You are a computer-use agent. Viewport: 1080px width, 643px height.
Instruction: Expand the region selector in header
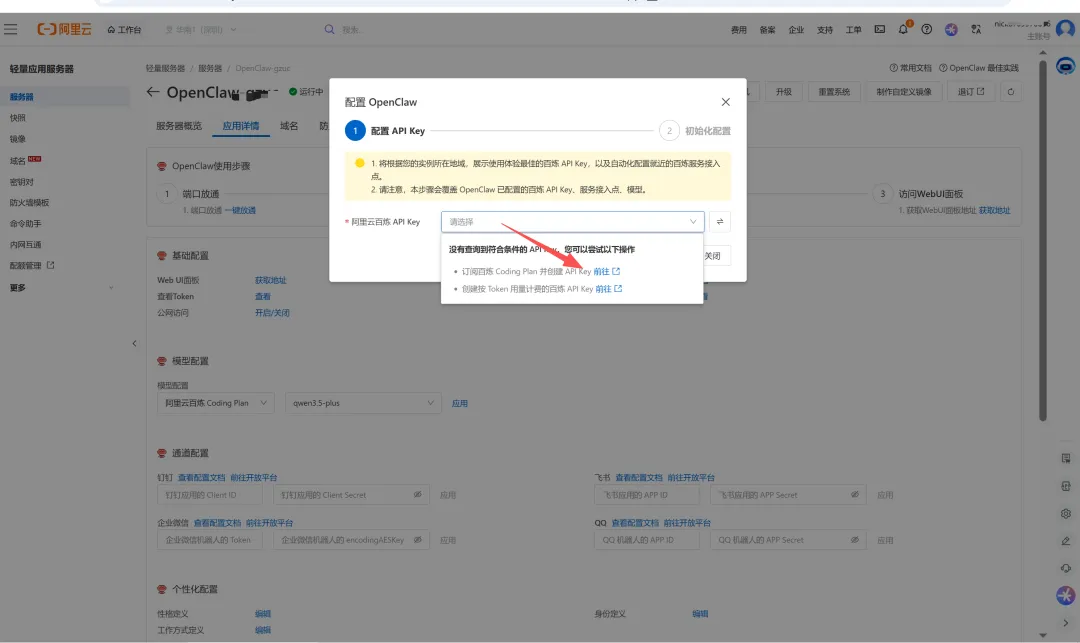(x=201, y=30)
